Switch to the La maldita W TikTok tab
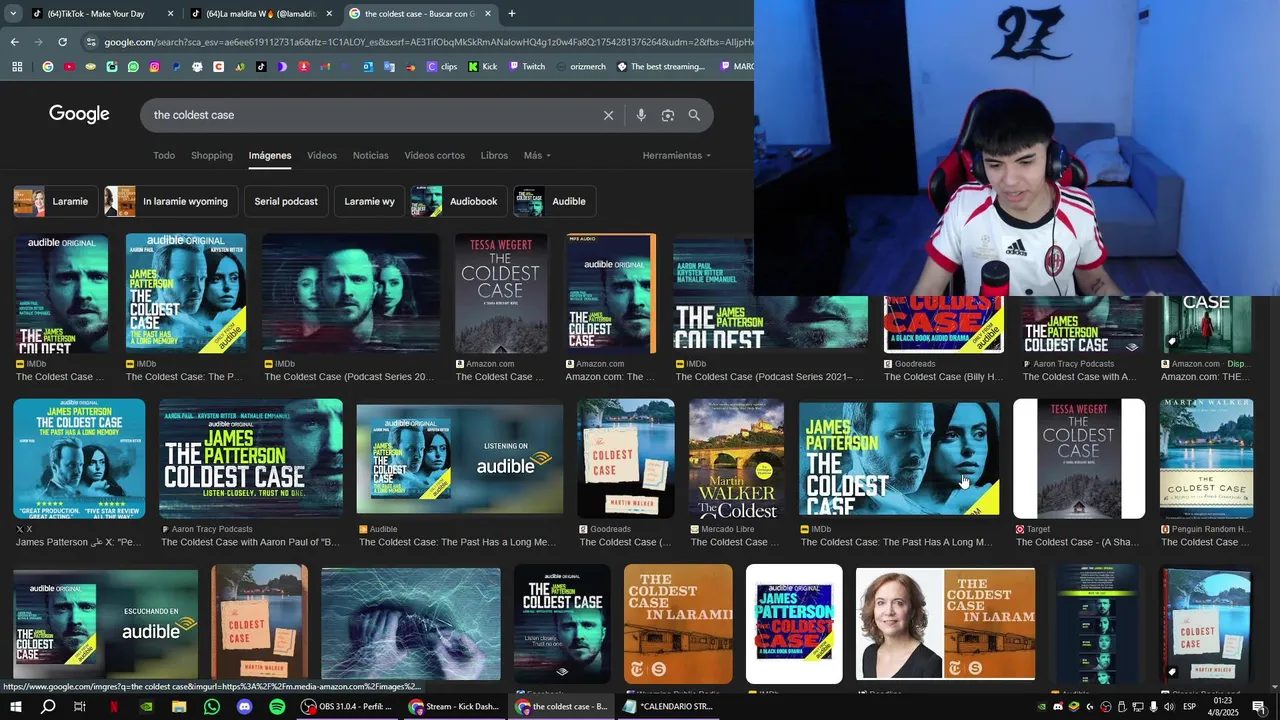The image size is (1280, 720). tap(260, 14)
